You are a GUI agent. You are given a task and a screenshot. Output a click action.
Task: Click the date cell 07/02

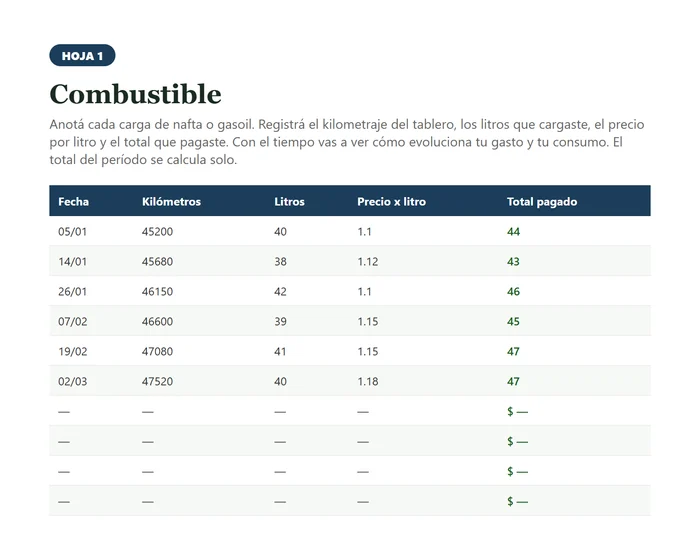tap(72, 321)
